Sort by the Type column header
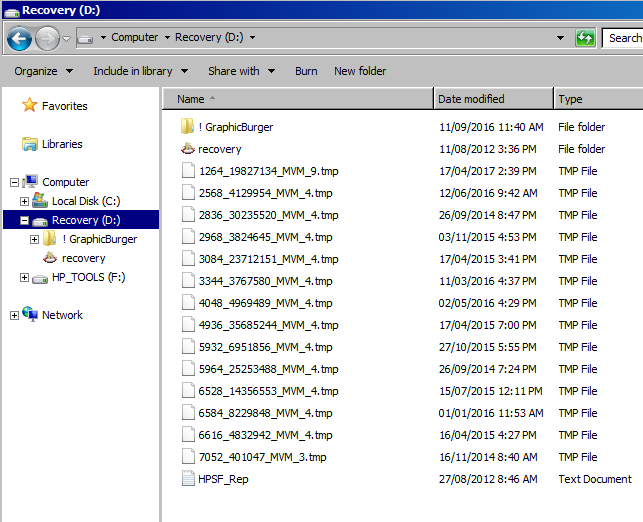Image resolution: width=643 pixels, height=522 pixels. click(x=598, y=99)
